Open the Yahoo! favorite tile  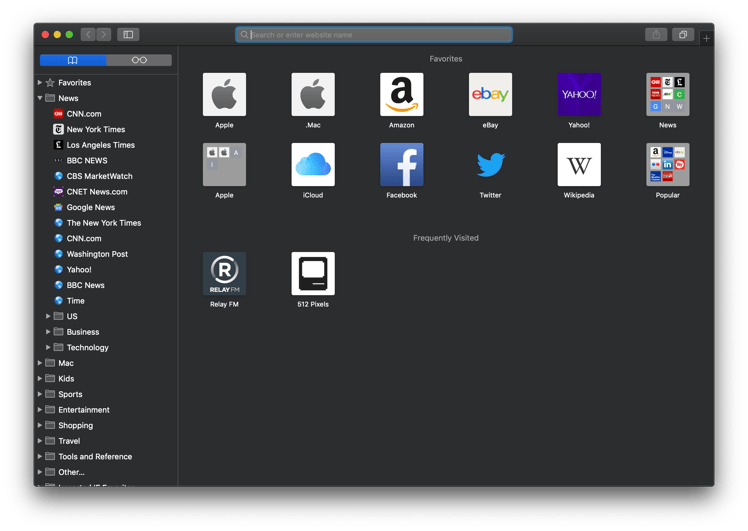pos(579,94)
